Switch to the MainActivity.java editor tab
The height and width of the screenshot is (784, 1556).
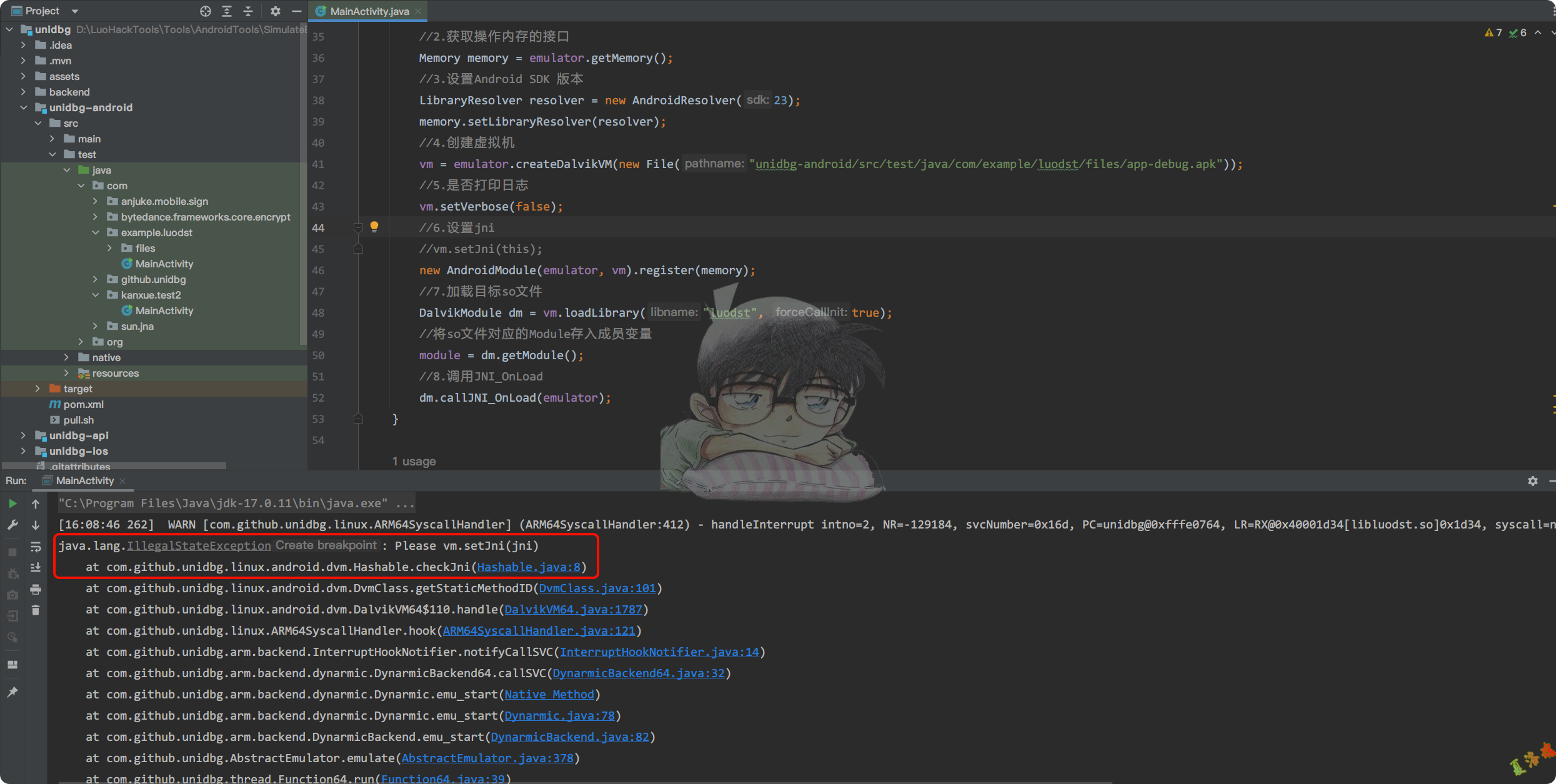point(369,11)
